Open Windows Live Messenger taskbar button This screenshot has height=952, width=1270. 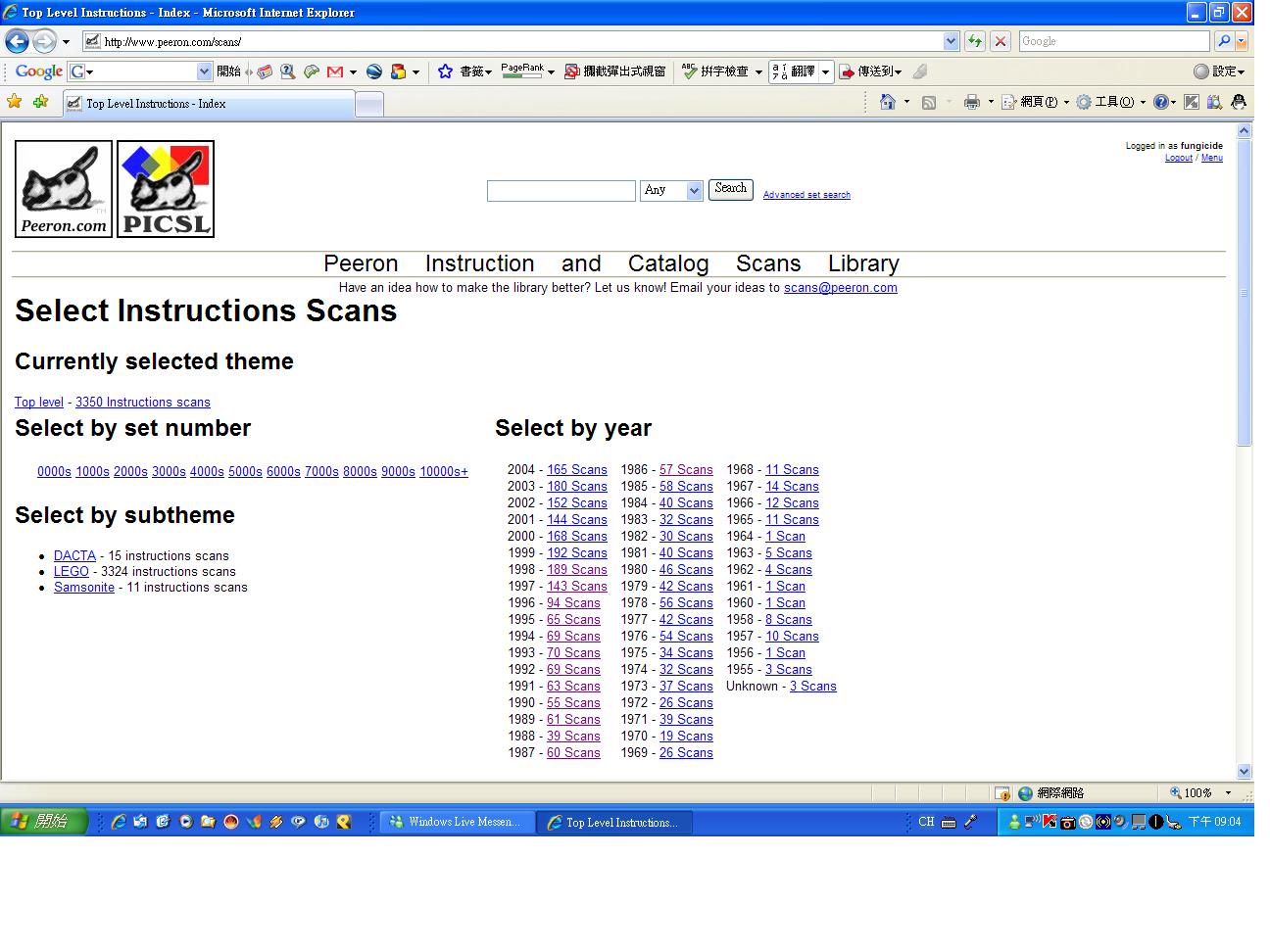[x=457, y=823]
